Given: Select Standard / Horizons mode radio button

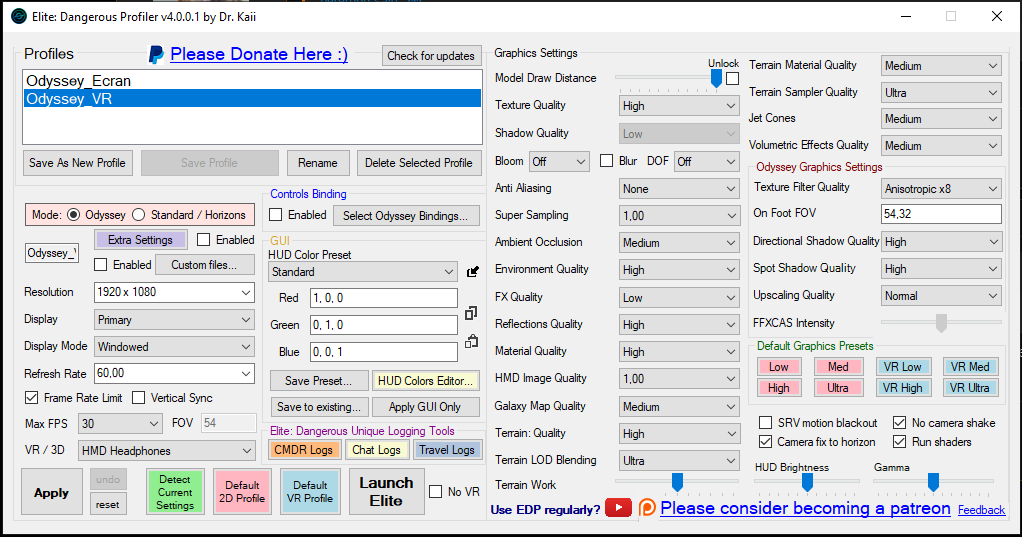Looking at the screenshot, I should point(138,214).
